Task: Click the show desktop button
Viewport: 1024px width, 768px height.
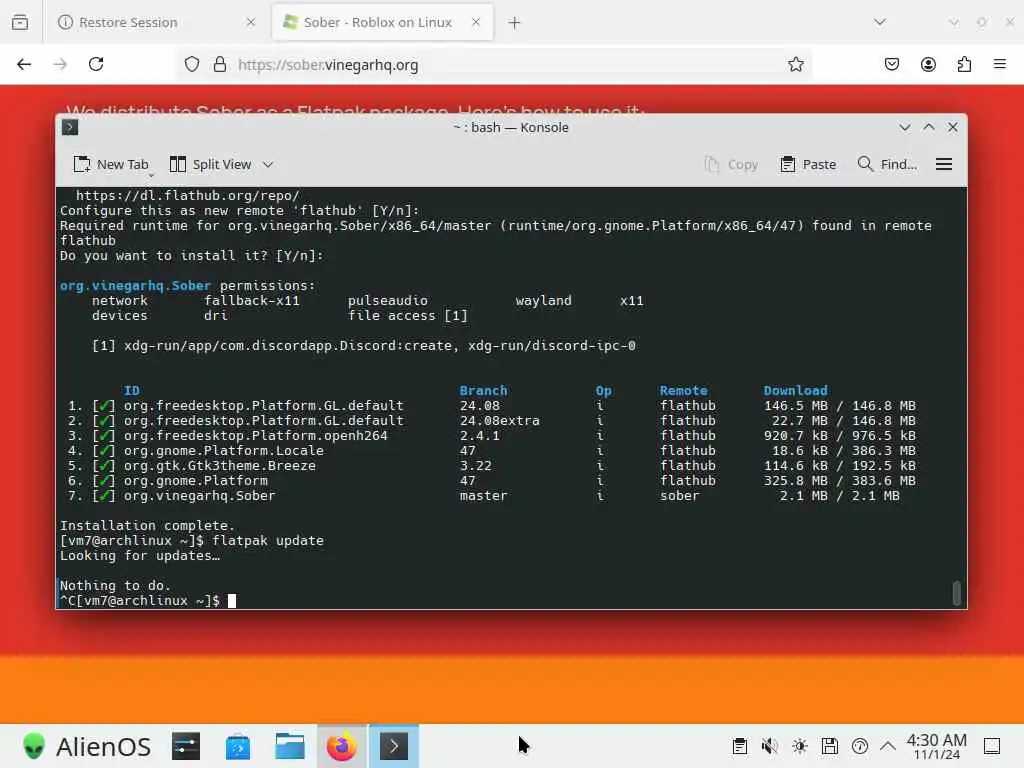Action: point(992,746)
